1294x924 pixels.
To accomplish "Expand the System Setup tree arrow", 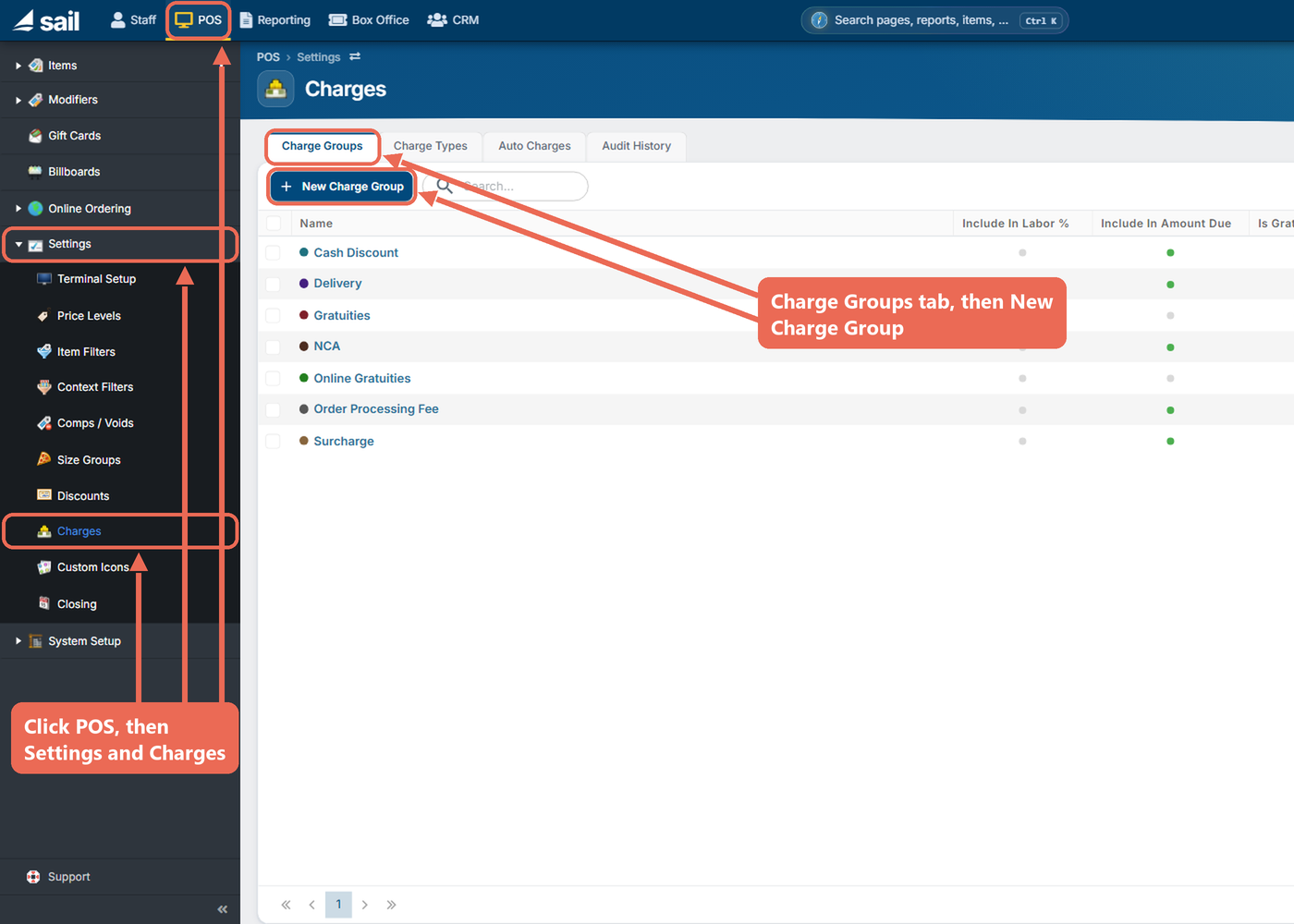I will pyautogui.click(x=18, y=640).
